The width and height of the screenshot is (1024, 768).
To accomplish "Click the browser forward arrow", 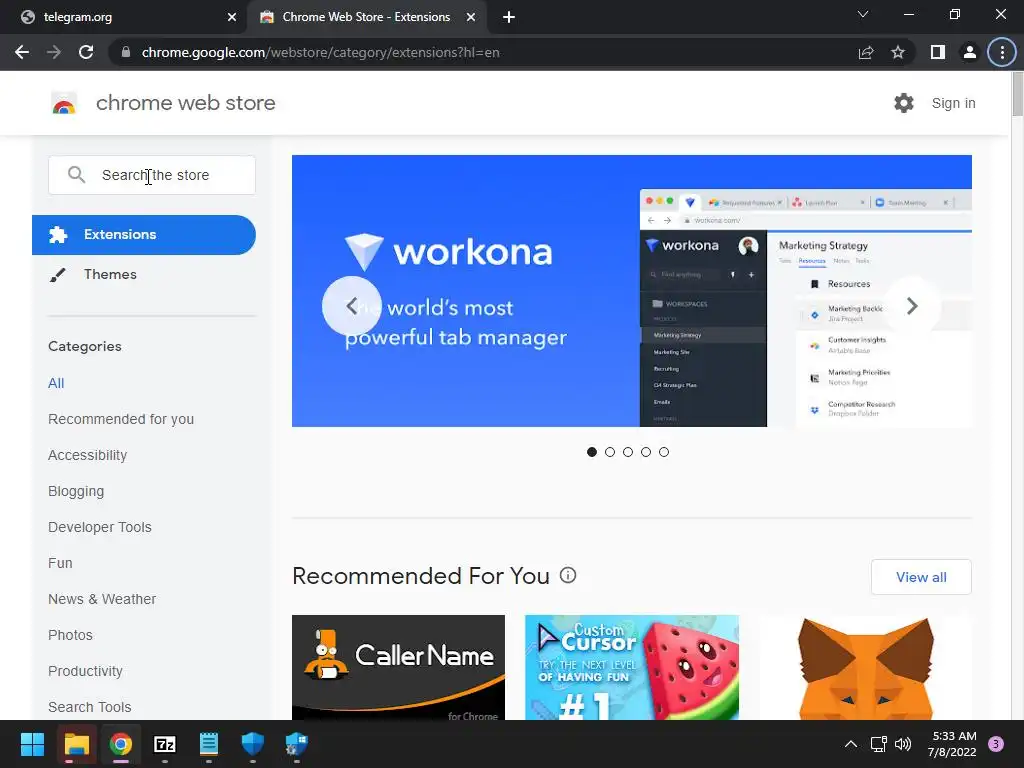I will (54, 52).
